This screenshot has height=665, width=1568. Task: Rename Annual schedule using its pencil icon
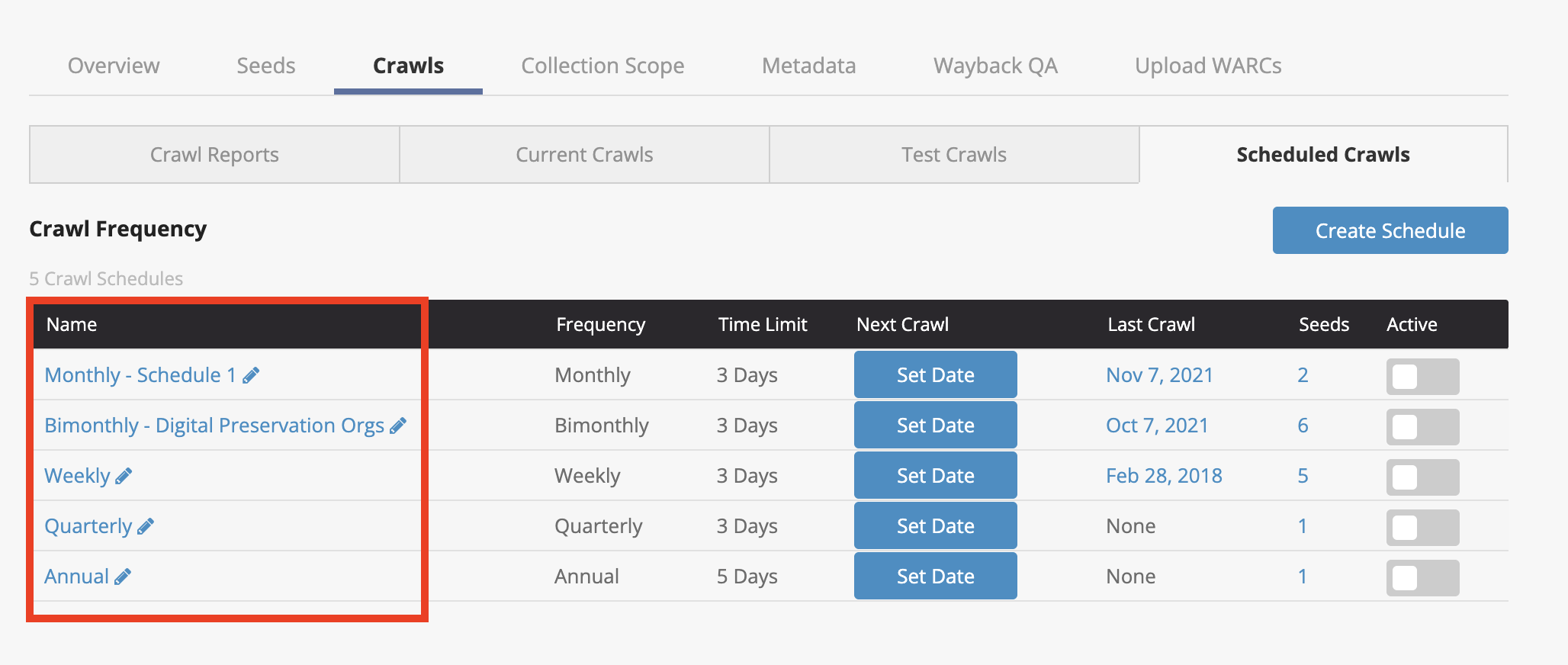[x=123, y=577]
